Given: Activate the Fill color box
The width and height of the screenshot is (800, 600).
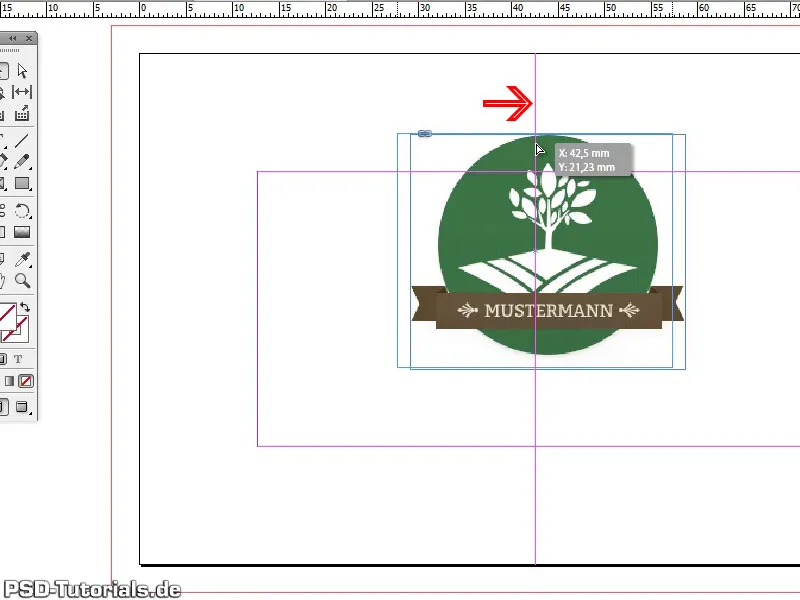Looking at the screenshot, I should [x=7, y=315].
